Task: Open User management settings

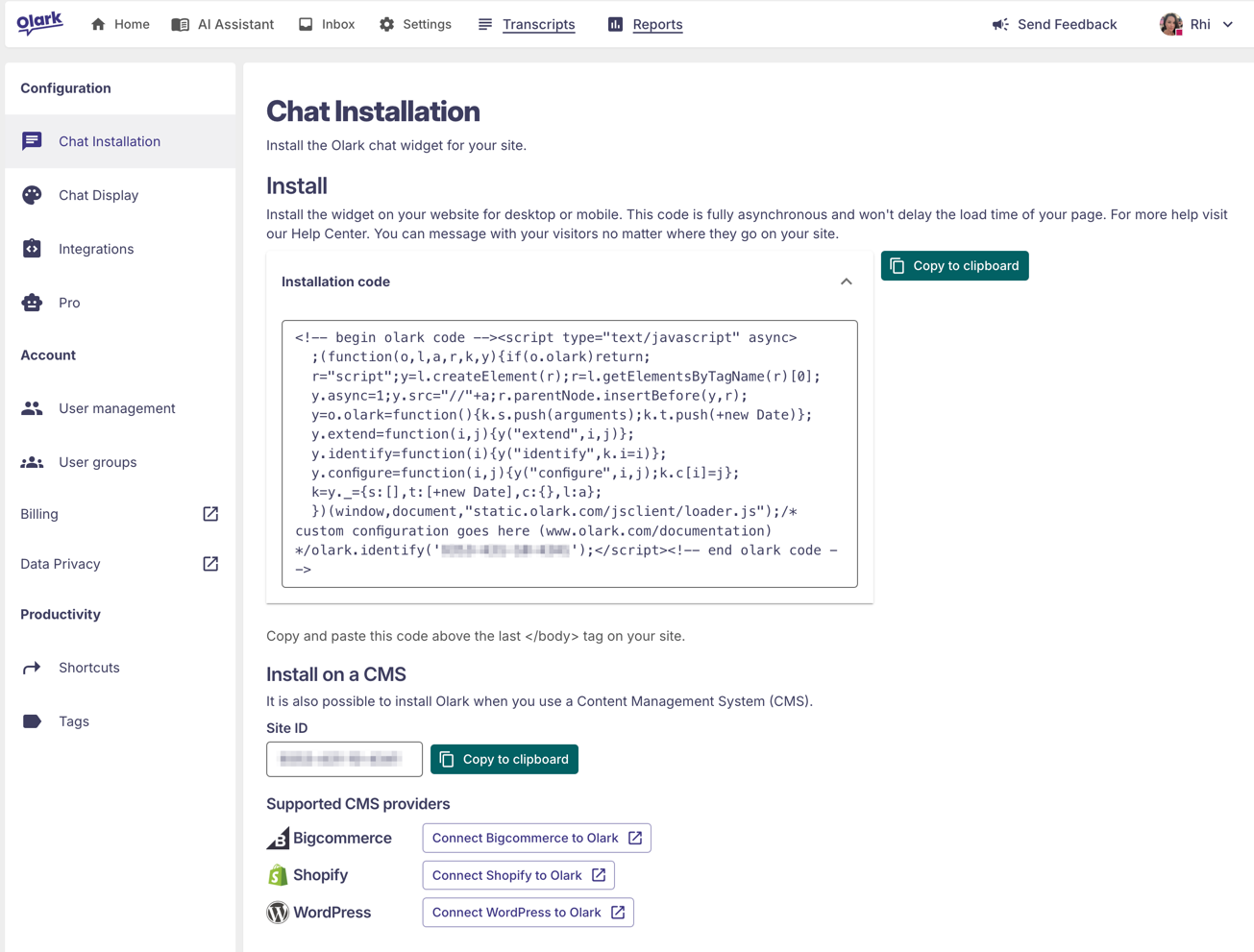Action: pyautogui.click(x=120, y=408)
